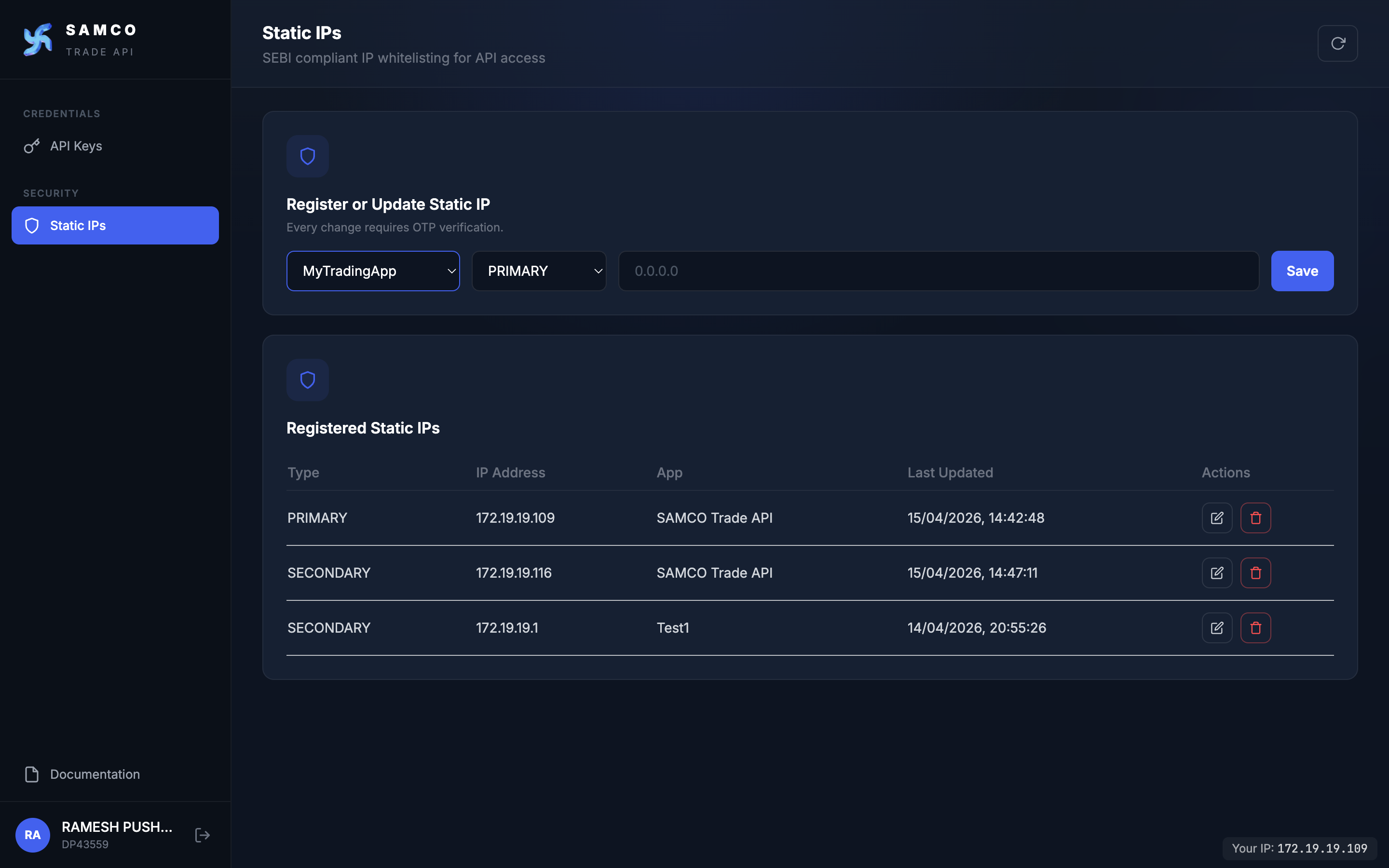
Task: Click the 15/04/2026, 14:42:48 timestamp
Action: coord(976,518)
